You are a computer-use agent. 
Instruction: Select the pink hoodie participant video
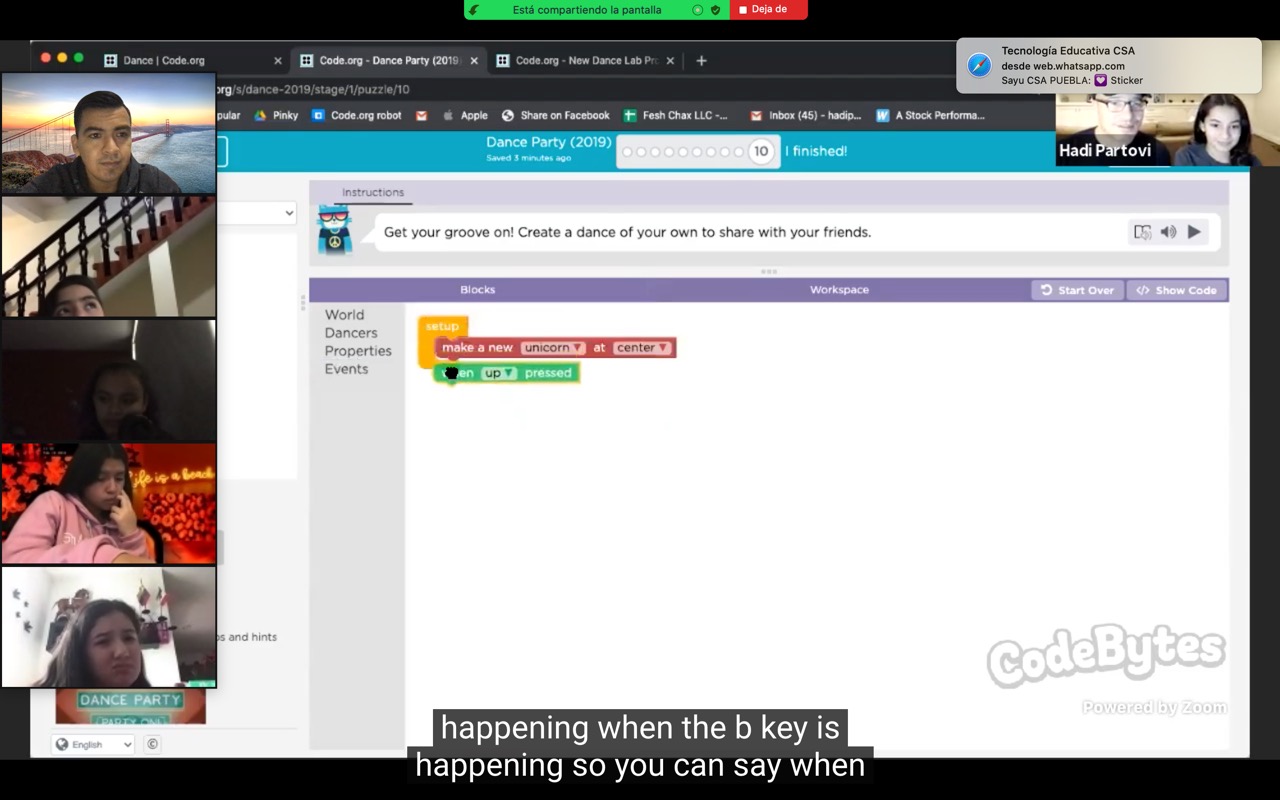click(x=109, y=504)
